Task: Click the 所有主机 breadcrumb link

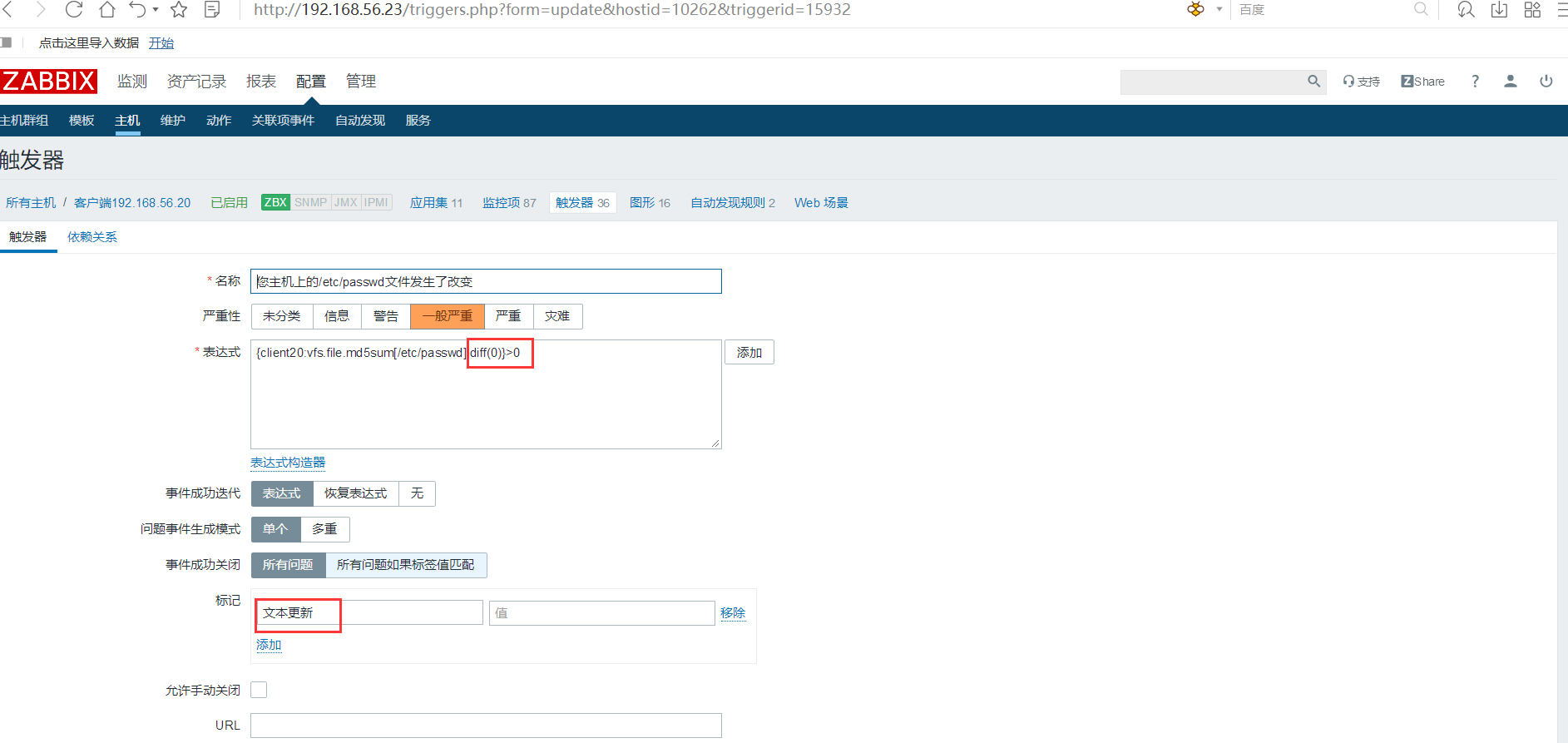Action: click(x=31, y=203)
